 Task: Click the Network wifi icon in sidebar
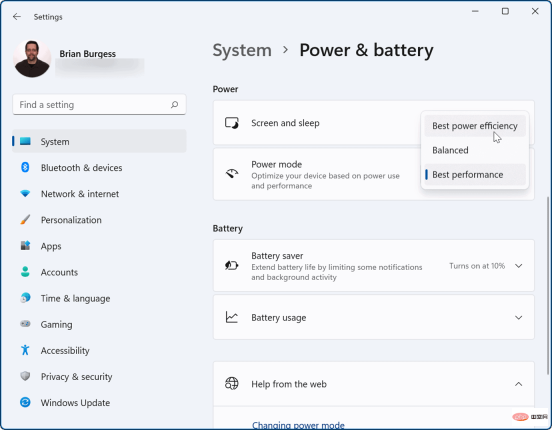tap(25, 193)
